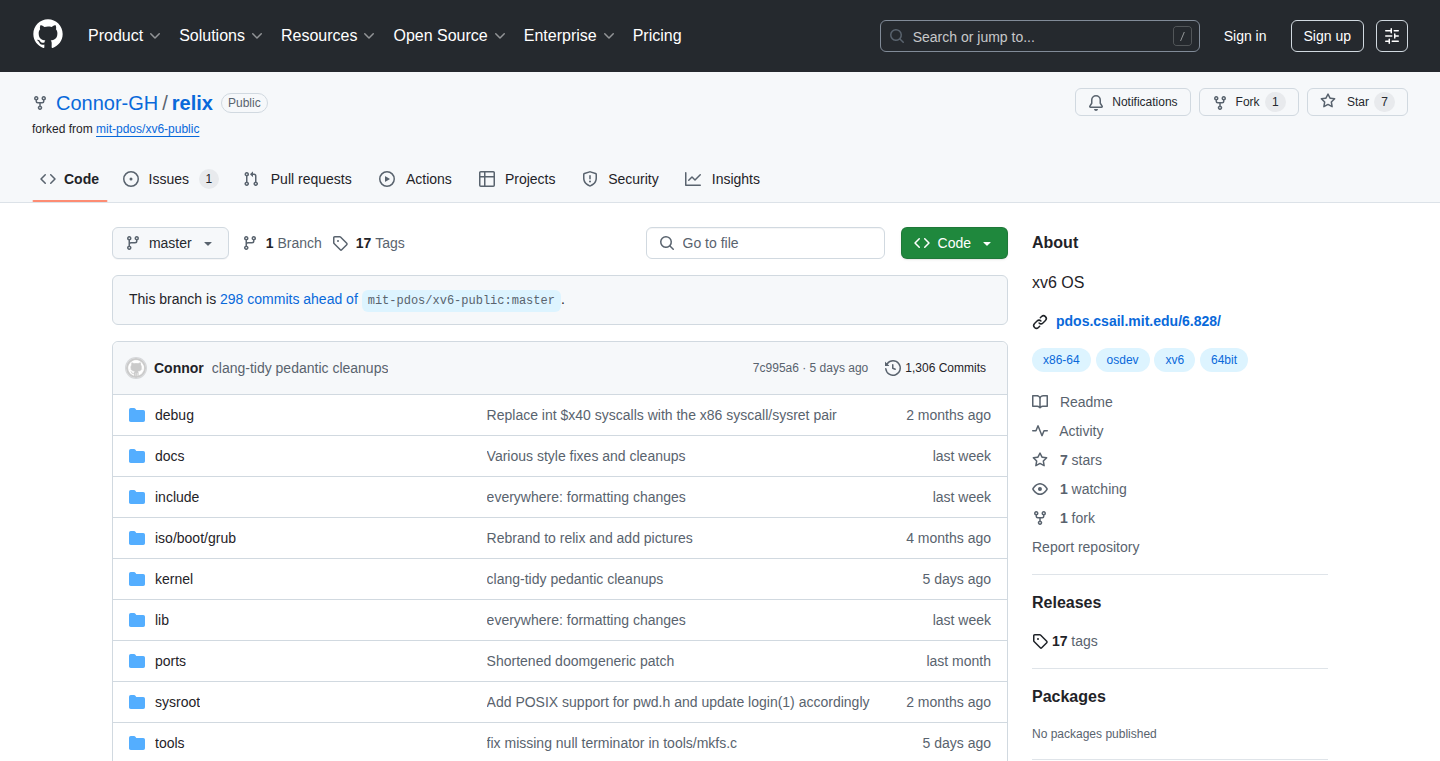This screenshot has height=761, width=1440.
Task: Expand the Solutions menu
Action: coord(221,35)
